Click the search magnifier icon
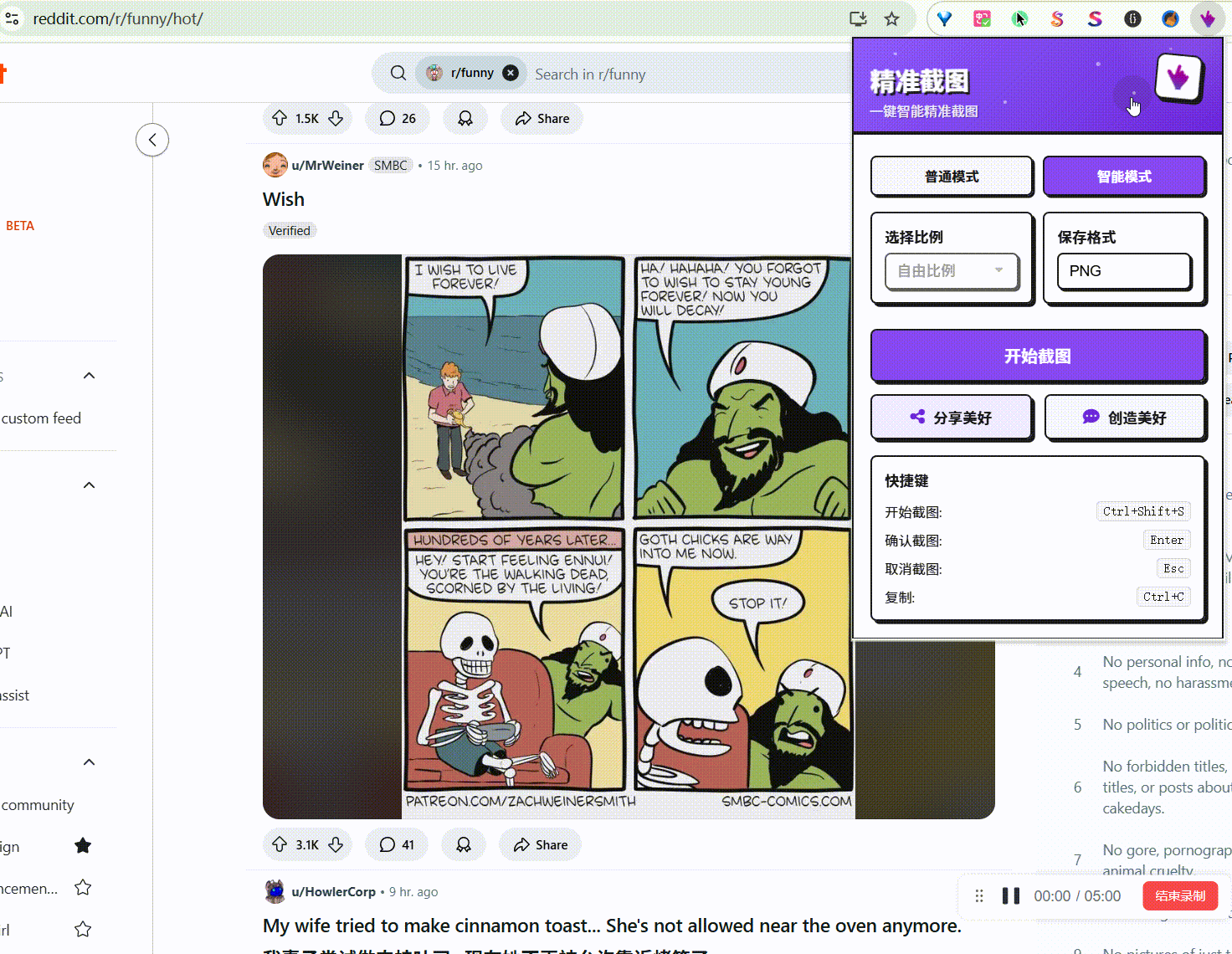Viewport: 1232px width, 954px height. click(398, 73)
